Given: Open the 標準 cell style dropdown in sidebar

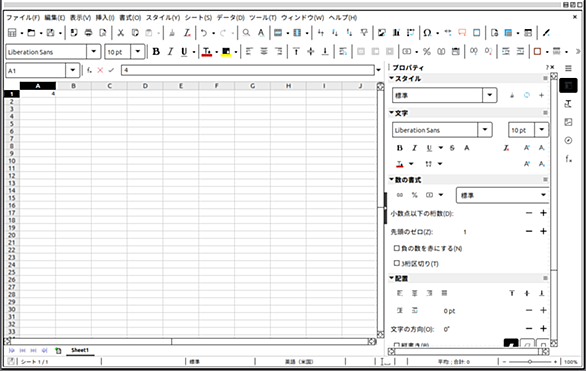Looking at the screenshot, I should point(489,95).
